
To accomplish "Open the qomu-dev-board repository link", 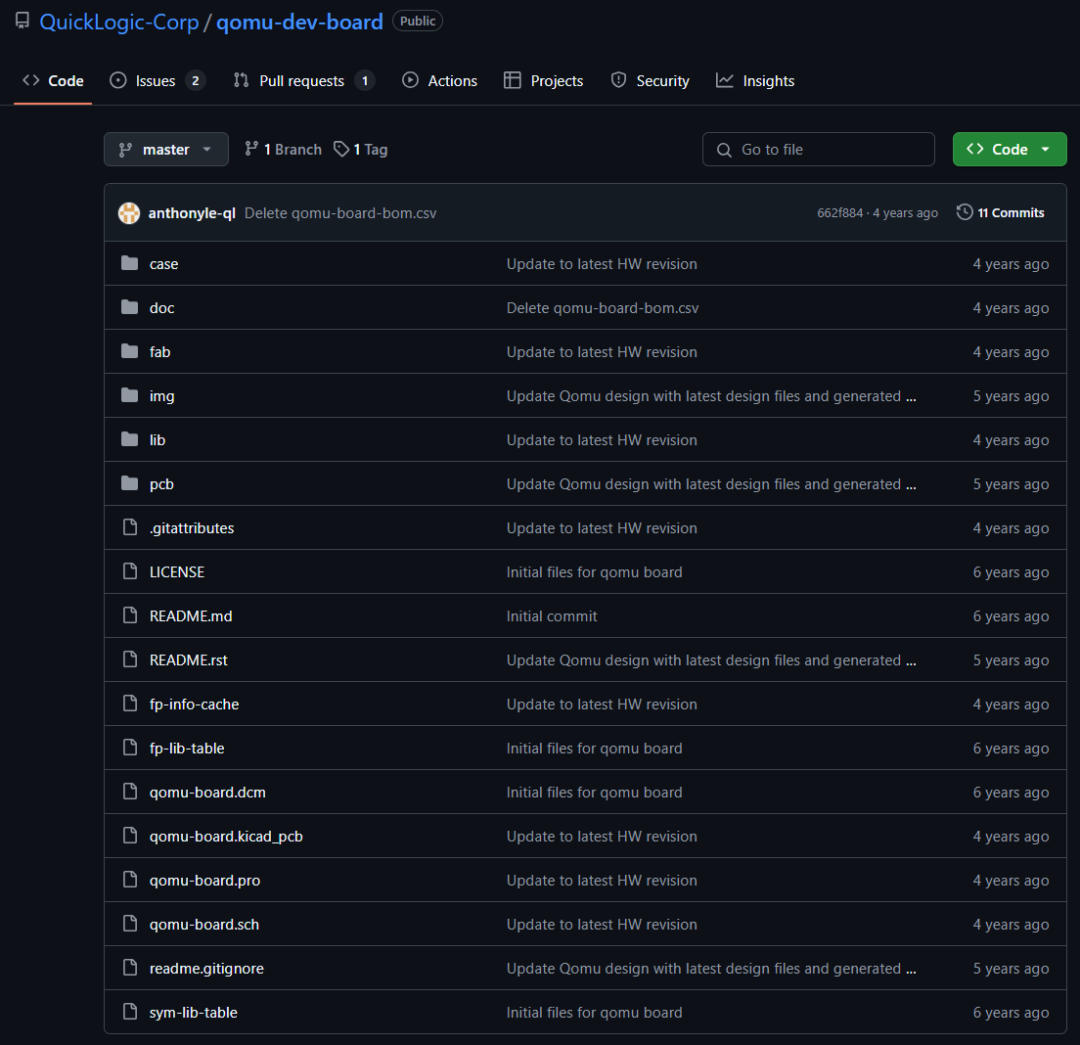I will [300, 22].
